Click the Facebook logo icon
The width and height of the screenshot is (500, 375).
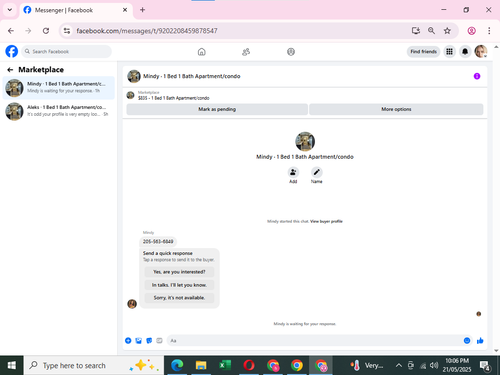[x=12, y=51]
